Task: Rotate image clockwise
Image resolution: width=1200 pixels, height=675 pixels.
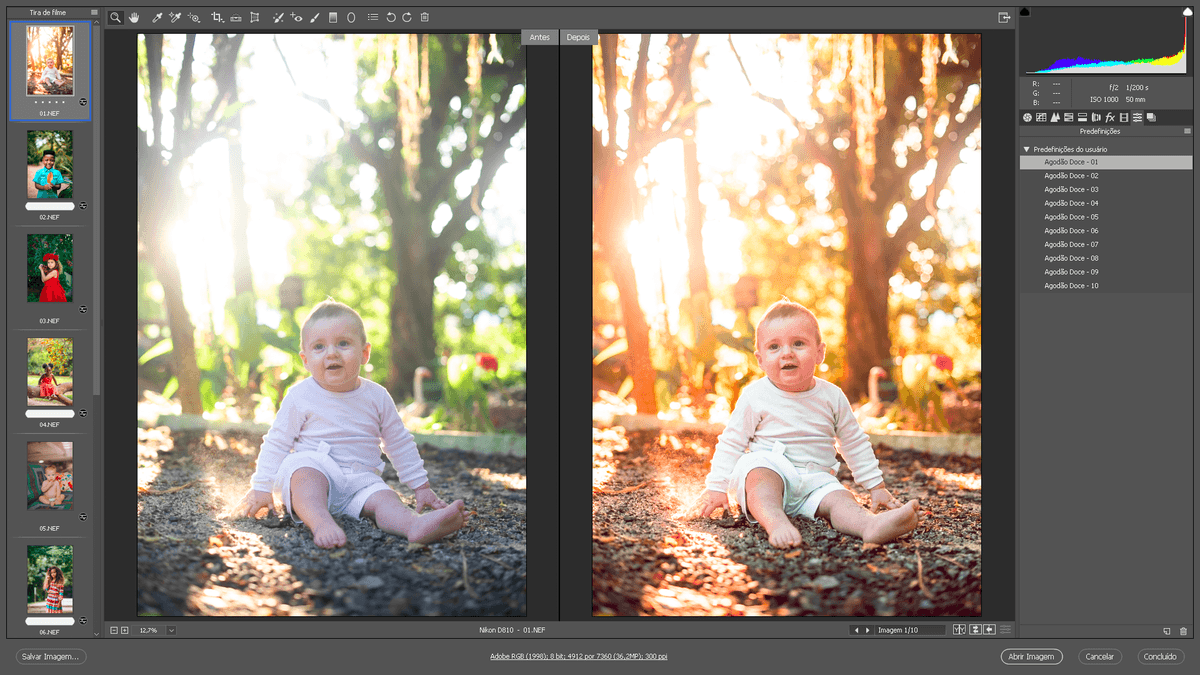Action: [407, 18]
